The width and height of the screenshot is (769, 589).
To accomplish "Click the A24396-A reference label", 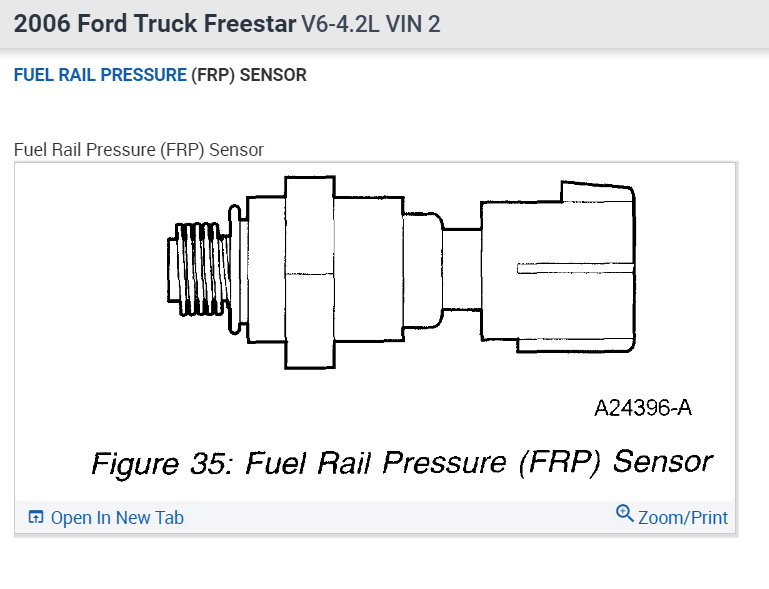I will coord(643,408).
